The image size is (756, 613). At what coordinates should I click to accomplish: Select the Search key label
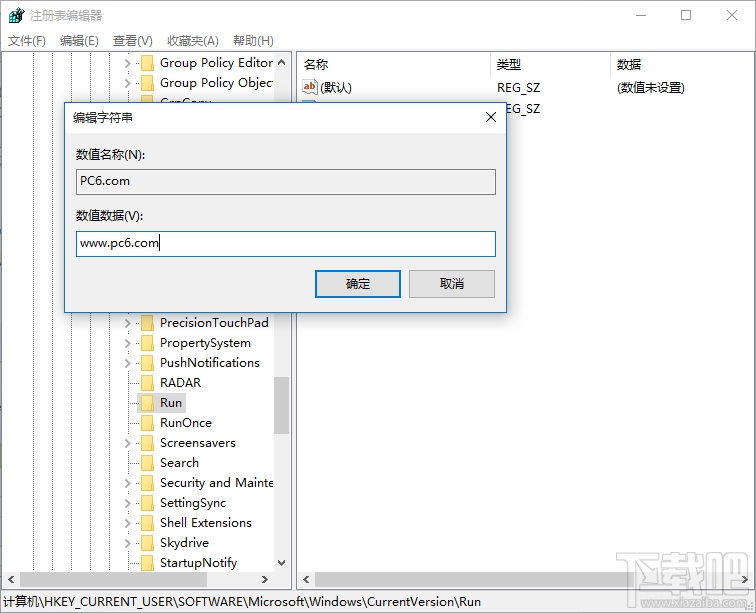click(179, 463)
